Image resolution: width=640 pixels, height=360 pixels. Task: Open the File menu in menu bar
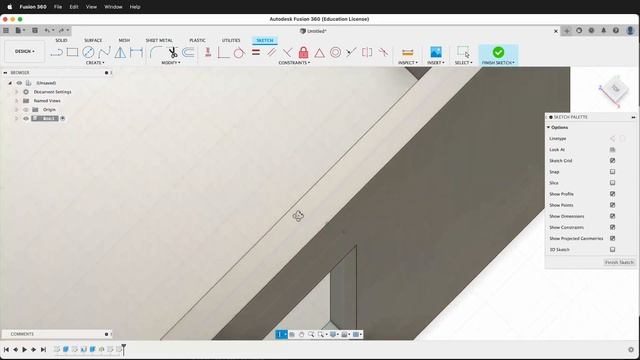(58, 7)
